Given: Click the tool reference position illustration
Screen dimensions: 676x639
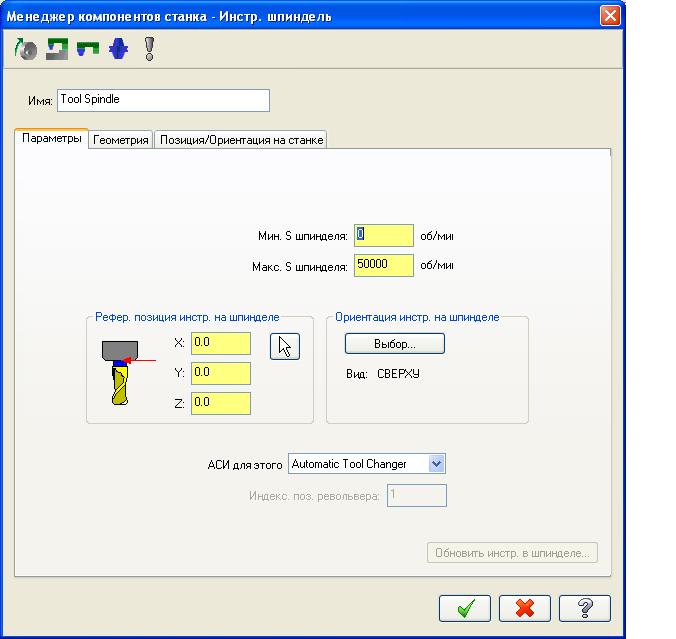Looking at the screenshot, I should point(128,373).
